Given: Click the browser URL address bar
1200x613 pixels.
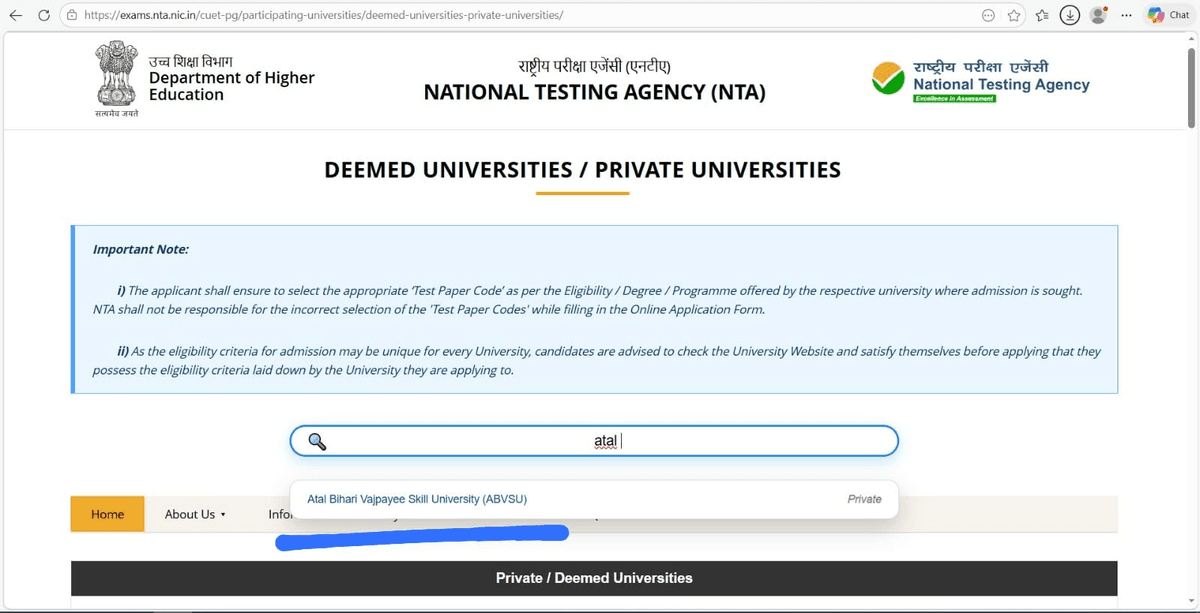Looking at the screenshot, I should click(x=500, y=15).
